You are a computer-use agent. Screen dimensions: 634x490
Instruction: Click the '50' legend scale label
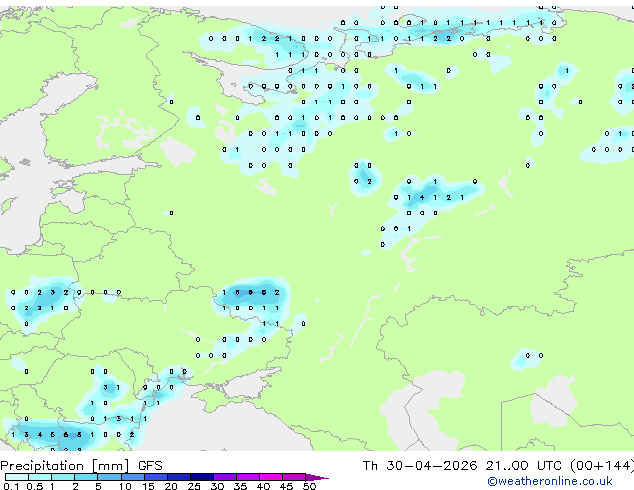[309, 486]
